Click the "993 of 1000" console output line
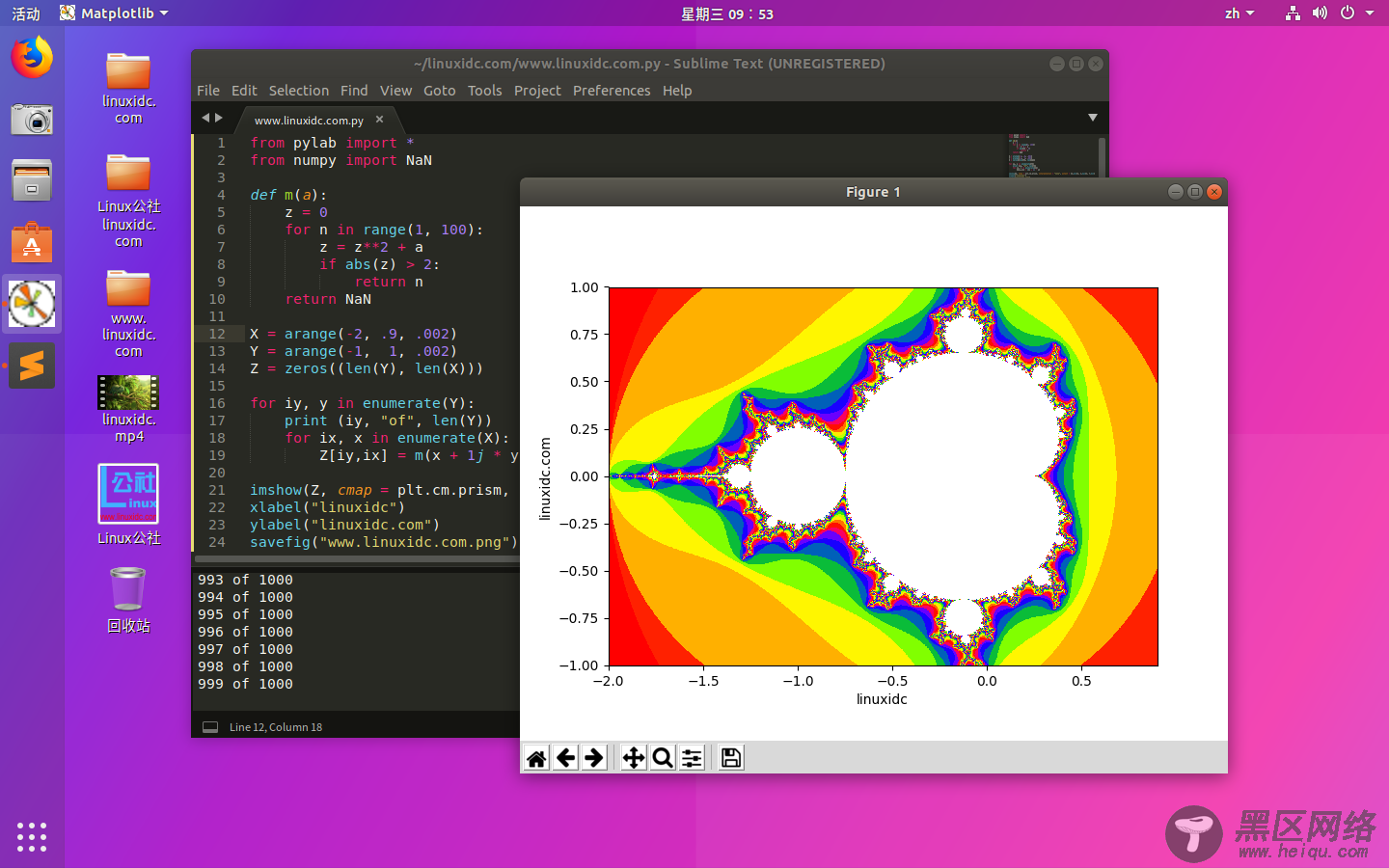 coord(245,580)
